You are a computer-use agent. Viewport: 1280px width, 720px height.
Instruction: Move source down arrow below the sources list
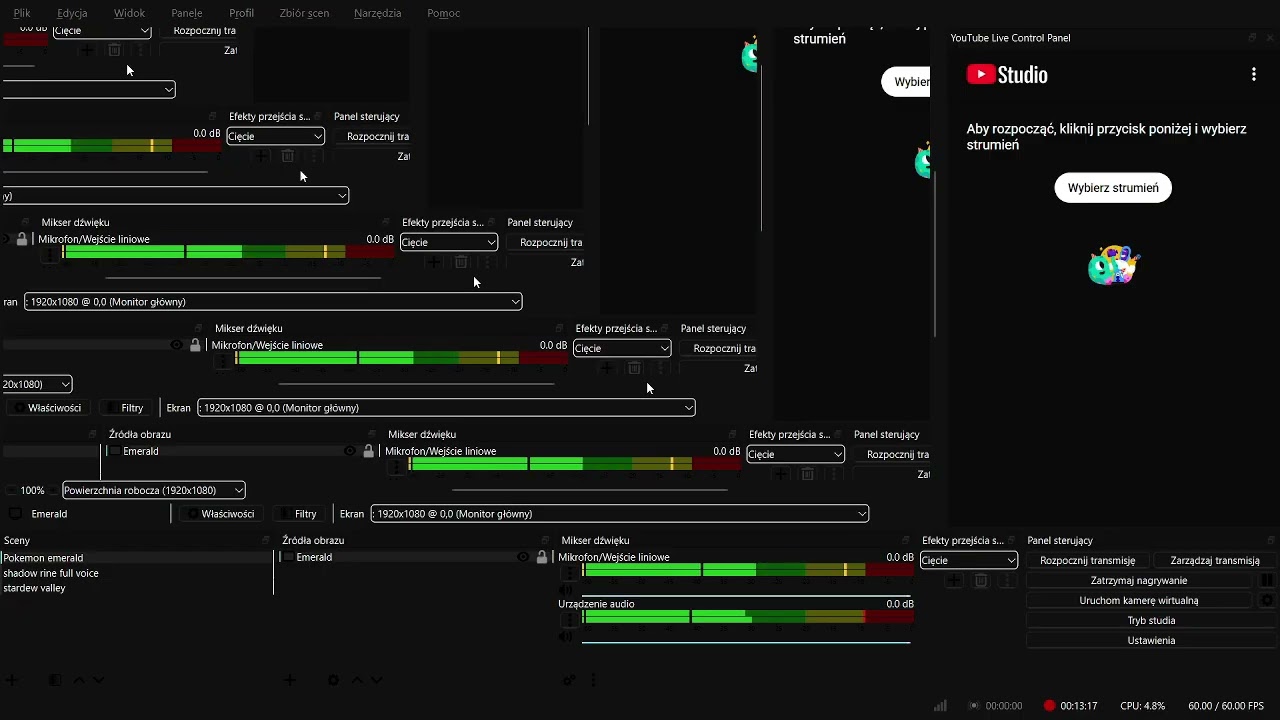click(376, 680)
